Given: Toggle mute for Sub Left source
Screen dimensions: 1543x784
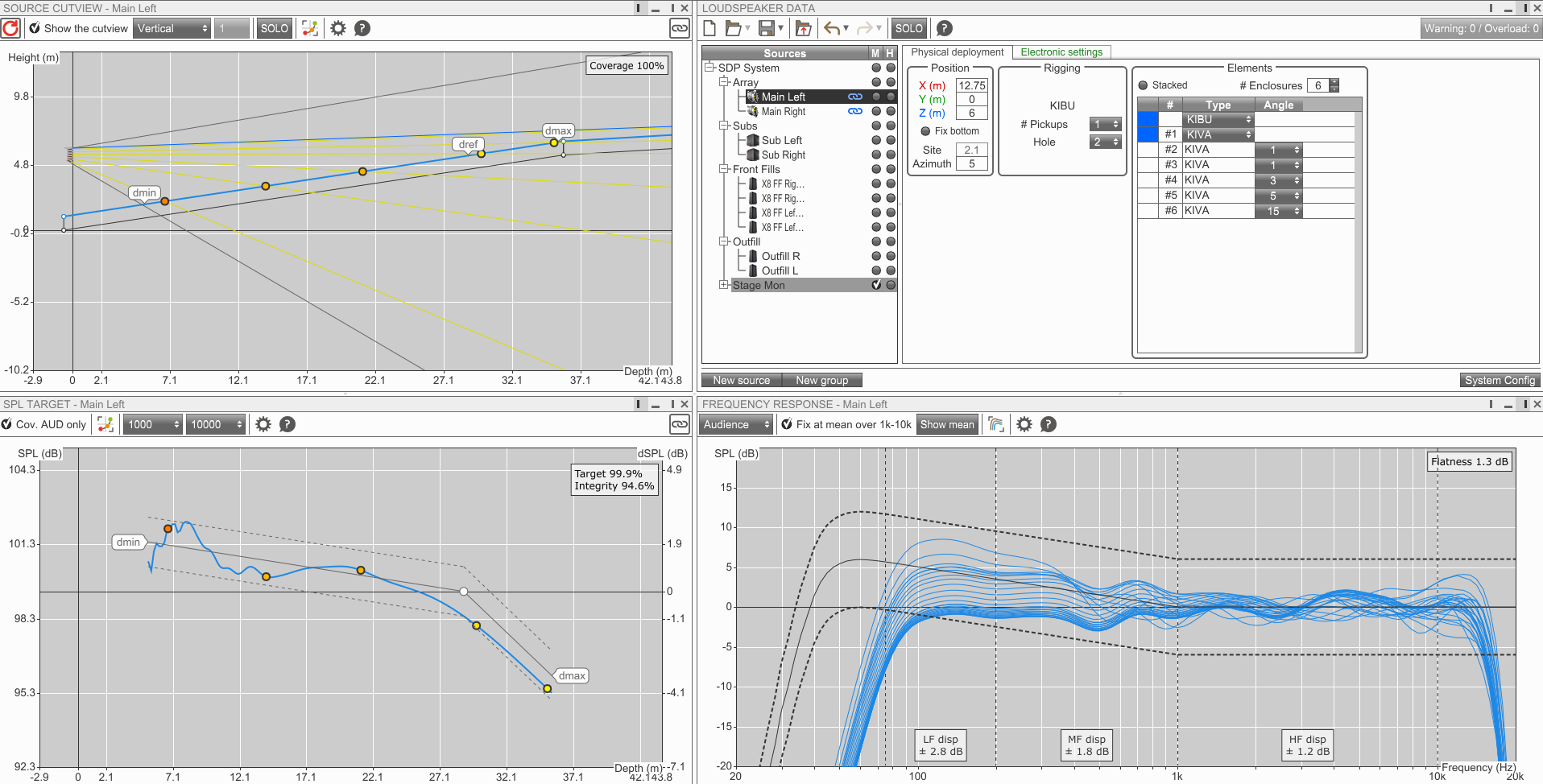Looking at the screenshot, I should coord(876,140).
